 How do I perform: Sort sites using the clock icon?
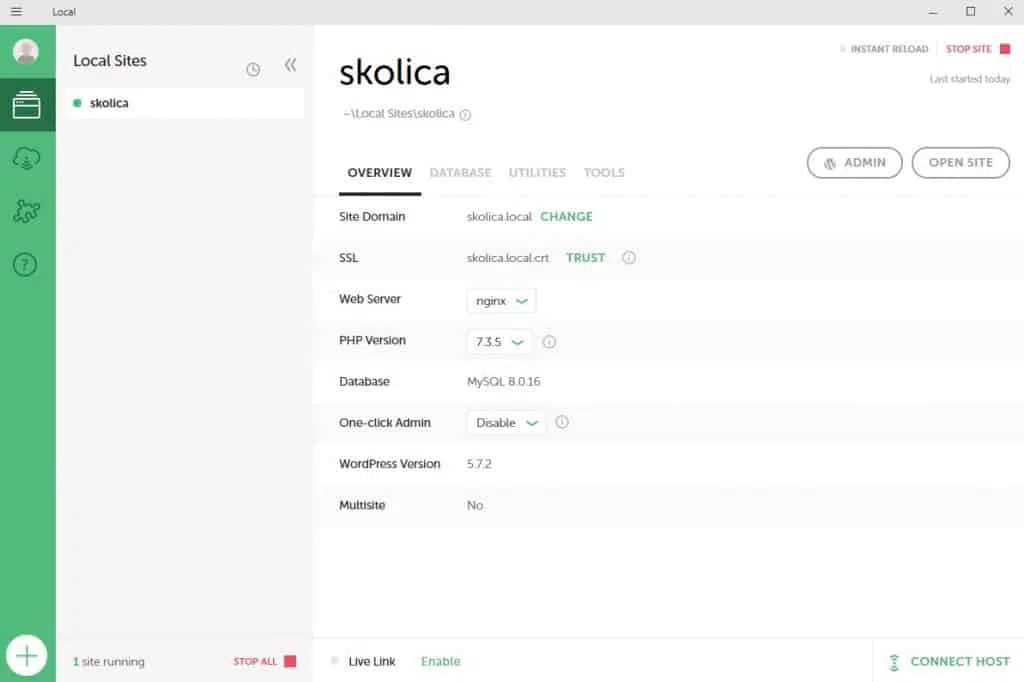click(x=253, y=69)
